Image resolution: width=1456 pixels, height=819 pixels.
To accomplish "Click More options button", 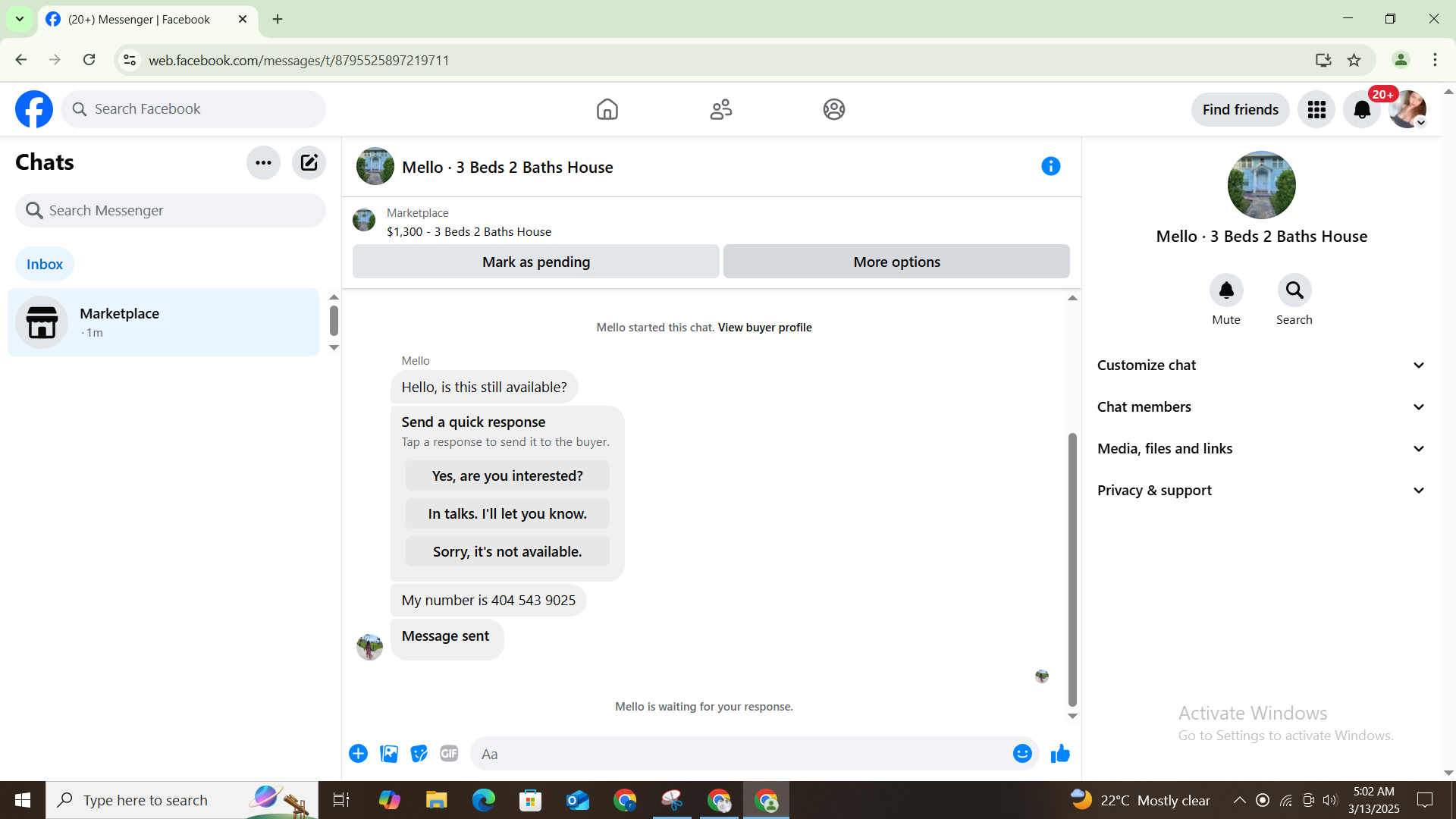I will (x=896, y=262).
